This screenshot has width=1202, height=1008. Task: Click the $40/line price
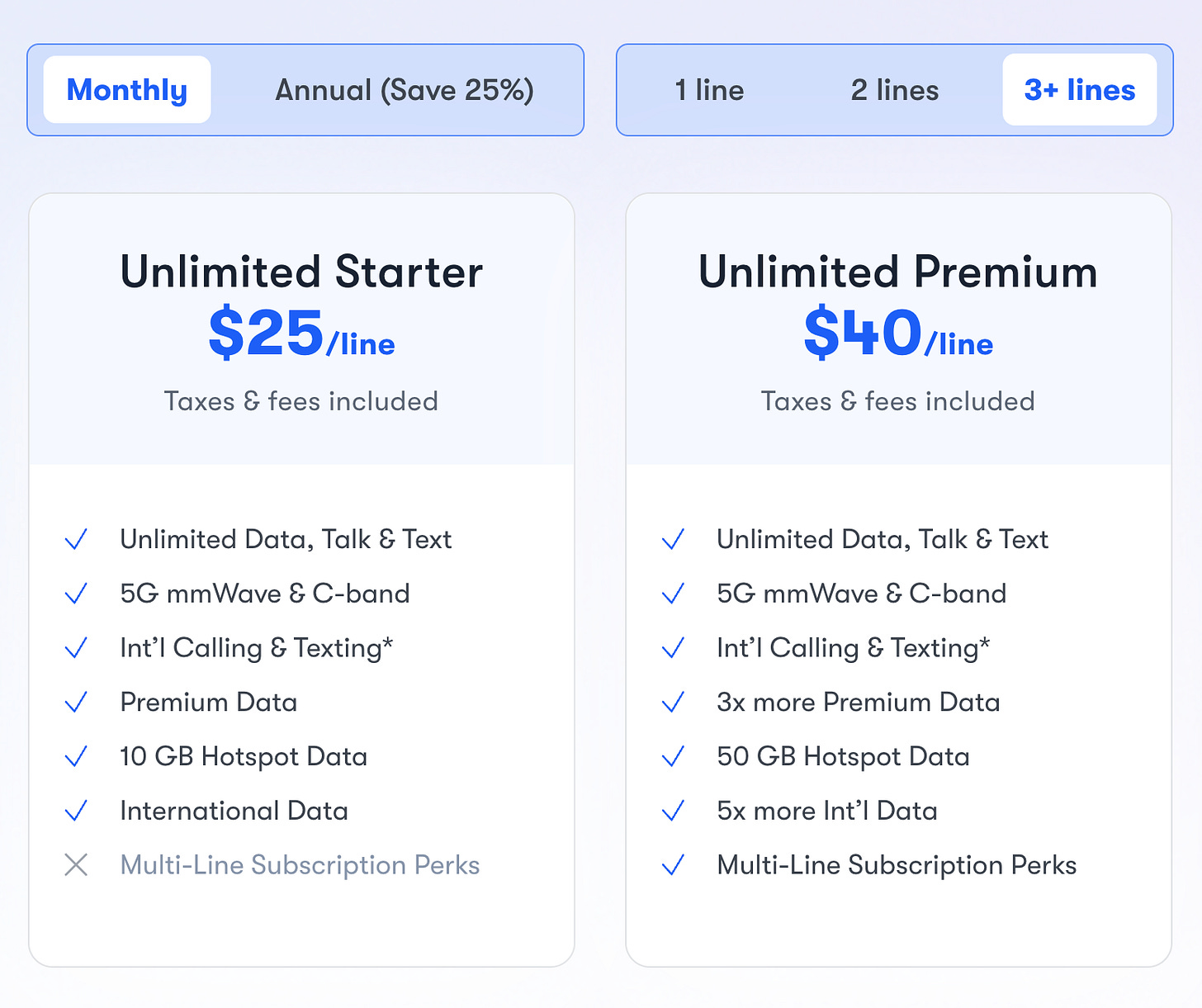(x=898, y=334)
